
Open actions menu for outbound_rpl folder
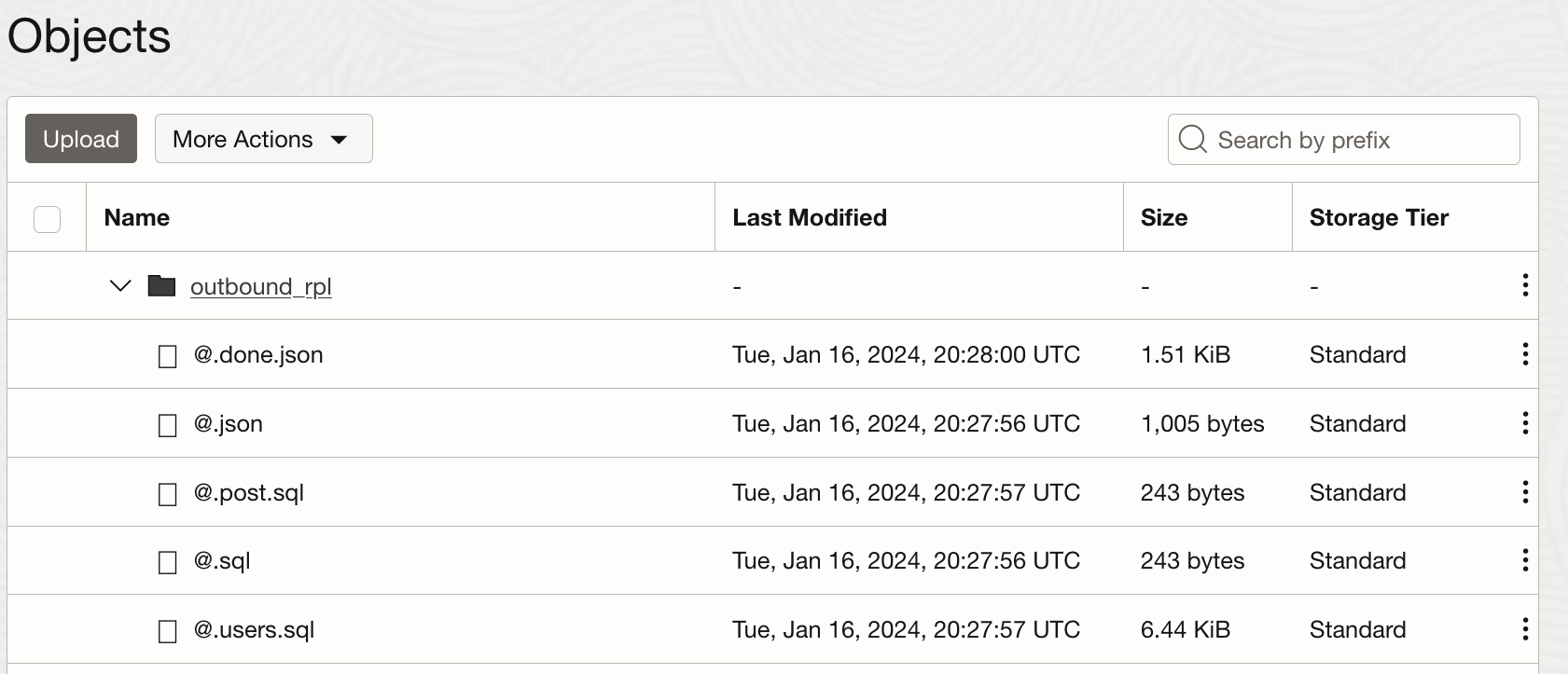click(1525, 285)
